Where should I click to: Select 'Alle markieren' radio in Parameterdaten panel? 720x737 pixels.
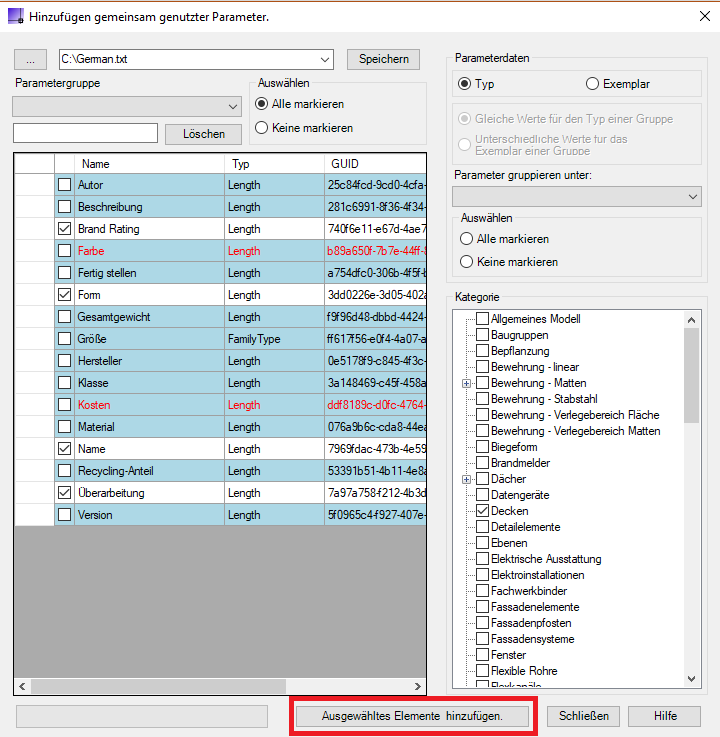tap(466, 239)
